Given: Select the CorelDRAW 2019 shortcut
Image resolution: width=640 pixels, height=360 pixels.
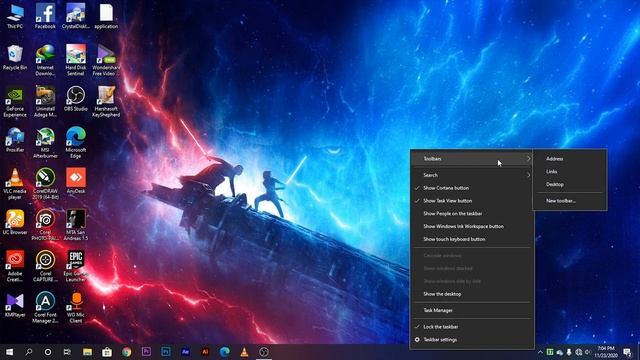Looking at the screenshot, I should [45, 184].
